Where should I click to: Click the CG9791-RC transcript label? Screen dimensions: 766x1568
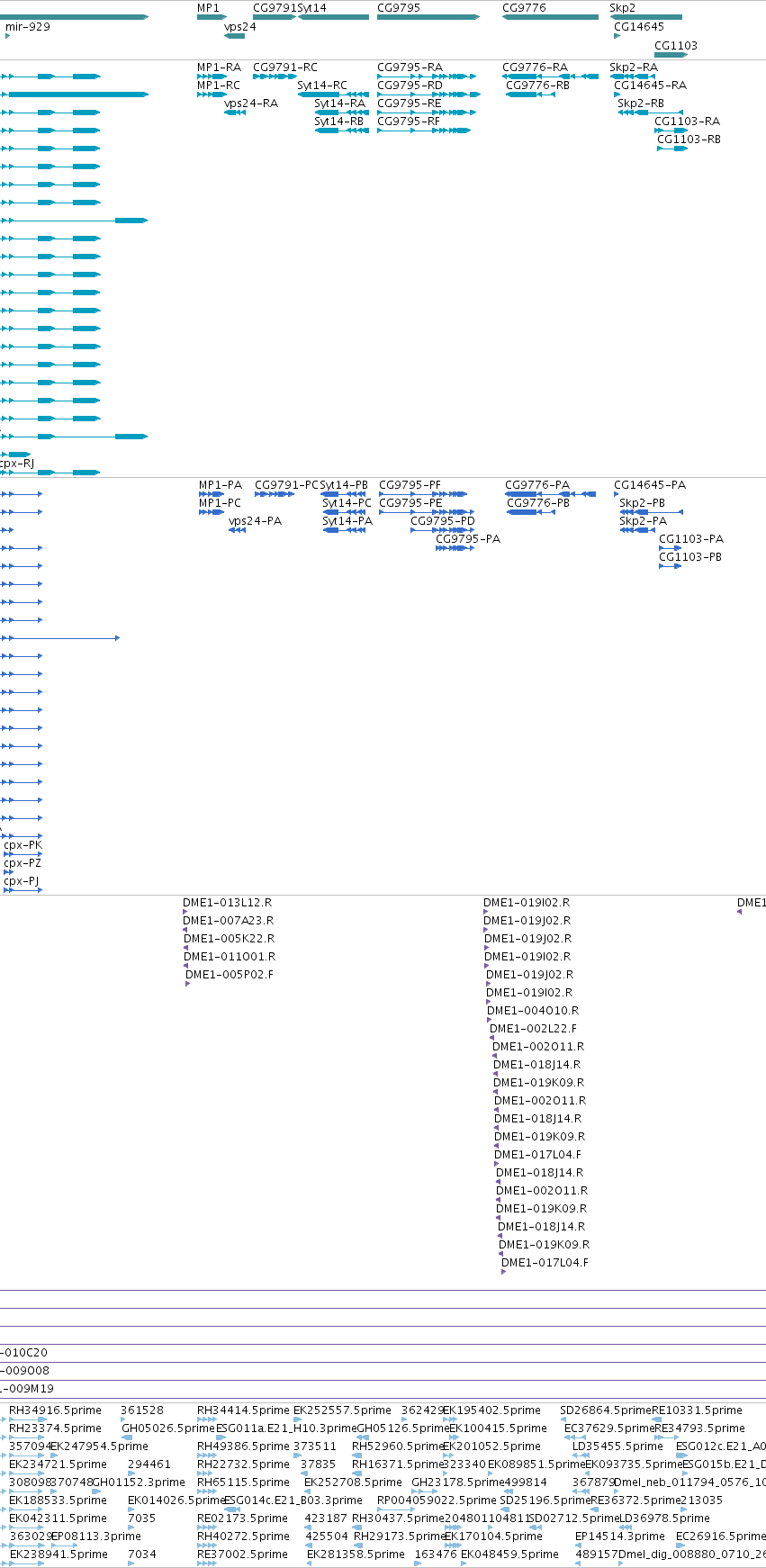tap(285, 68)
